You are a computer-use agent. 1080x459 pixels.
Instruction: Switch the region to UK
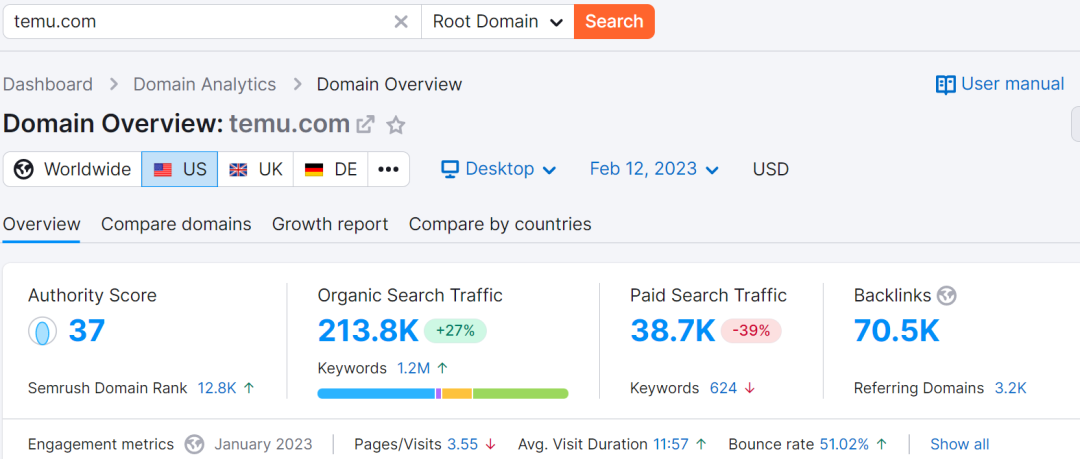(256, 169)
